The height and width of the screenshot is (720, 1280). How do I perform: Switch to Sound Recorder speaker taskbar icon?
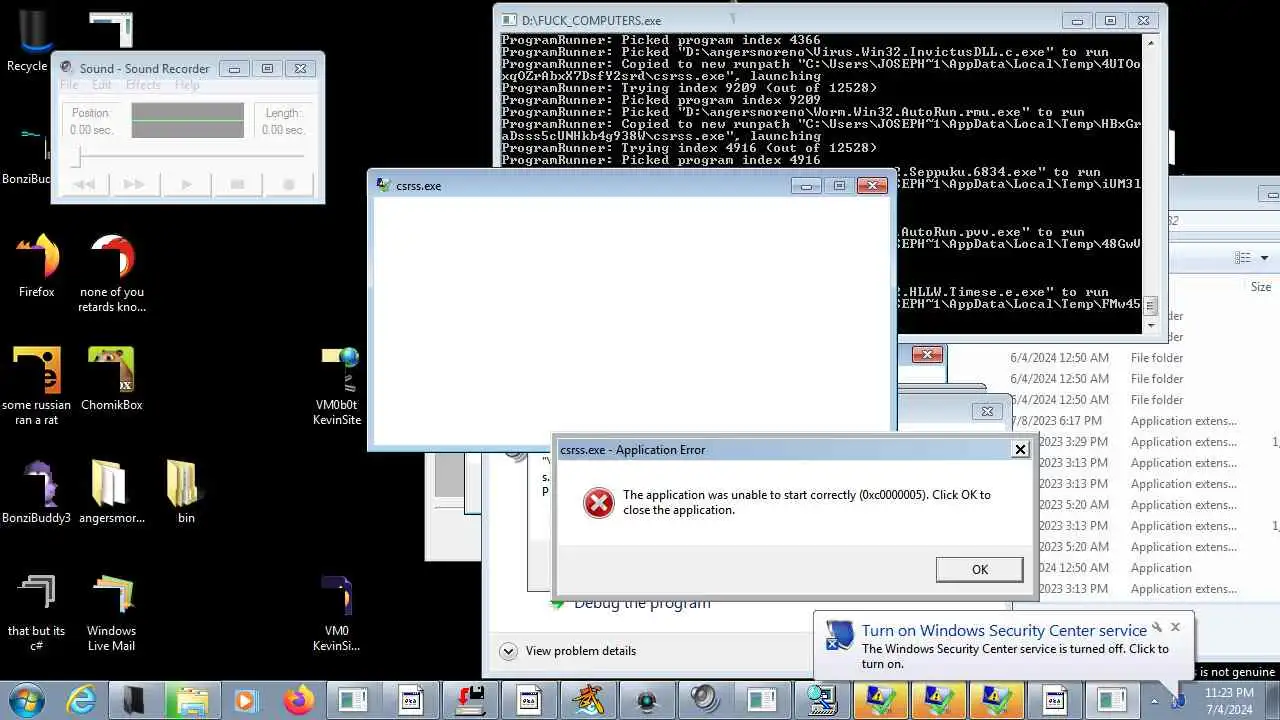pos(704,700)
